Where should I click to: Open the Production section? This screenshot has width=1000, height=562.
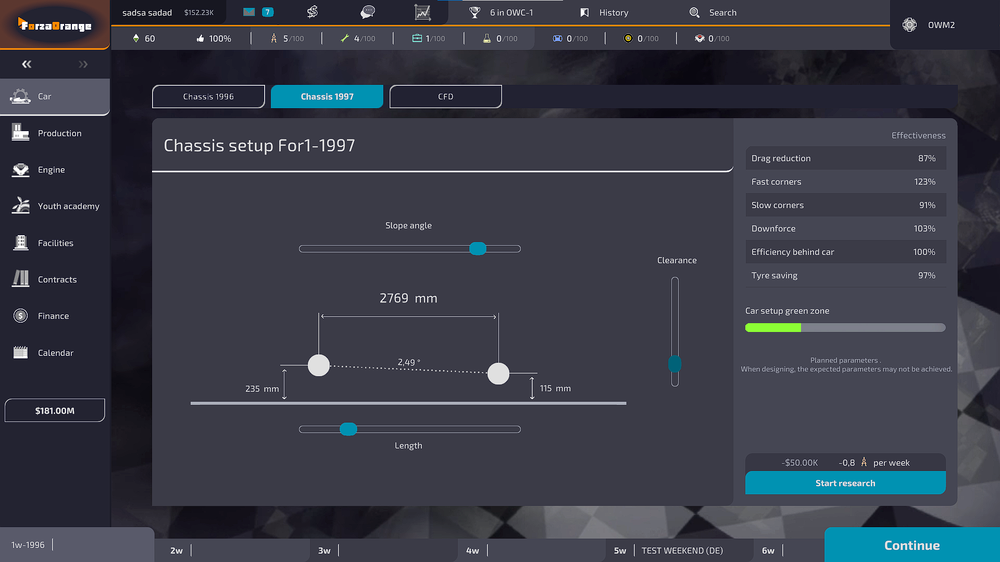tap(55, 133)
